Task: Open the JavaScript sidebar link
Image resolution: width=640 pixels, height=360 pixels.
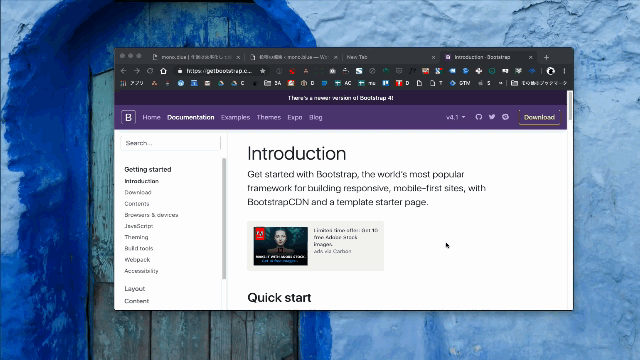Action: pos(139,226)
